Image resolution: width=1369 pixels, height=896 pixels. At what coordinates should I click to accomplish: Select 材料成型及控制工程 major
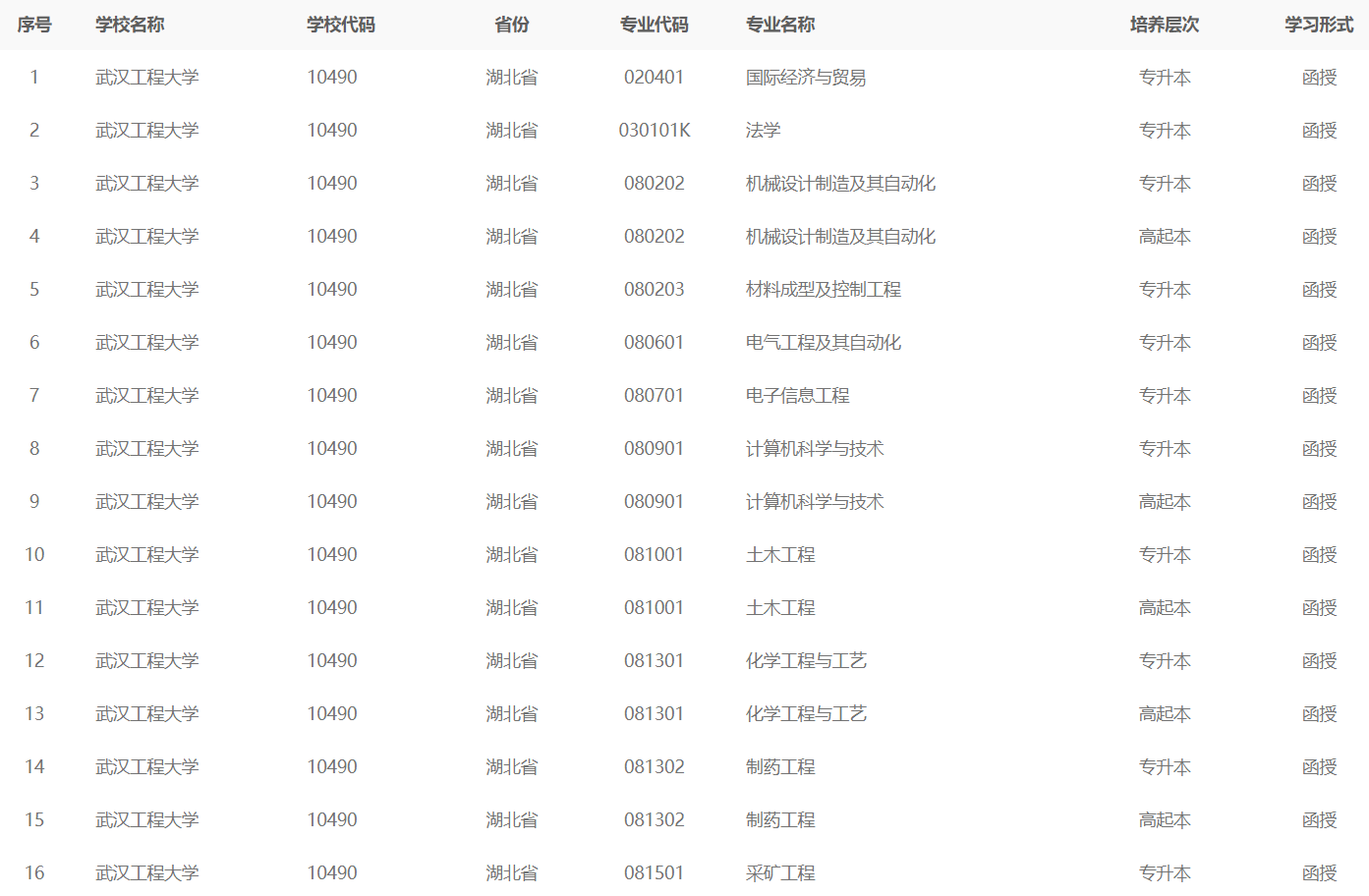pos(824,290)
